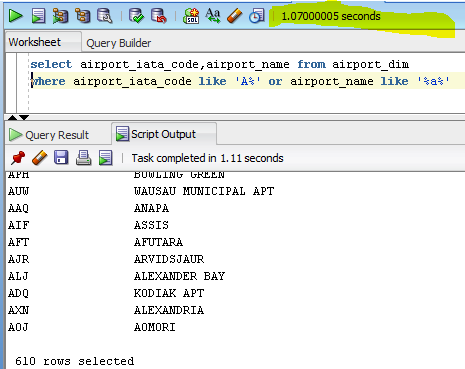
Task: Run the statement with the green play icon
Action: [x=15, y=16]
